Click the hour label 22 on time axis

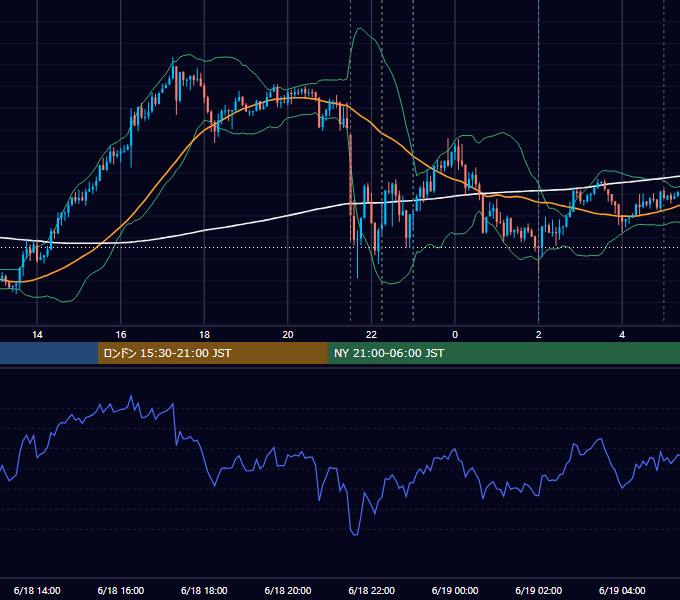371,335
